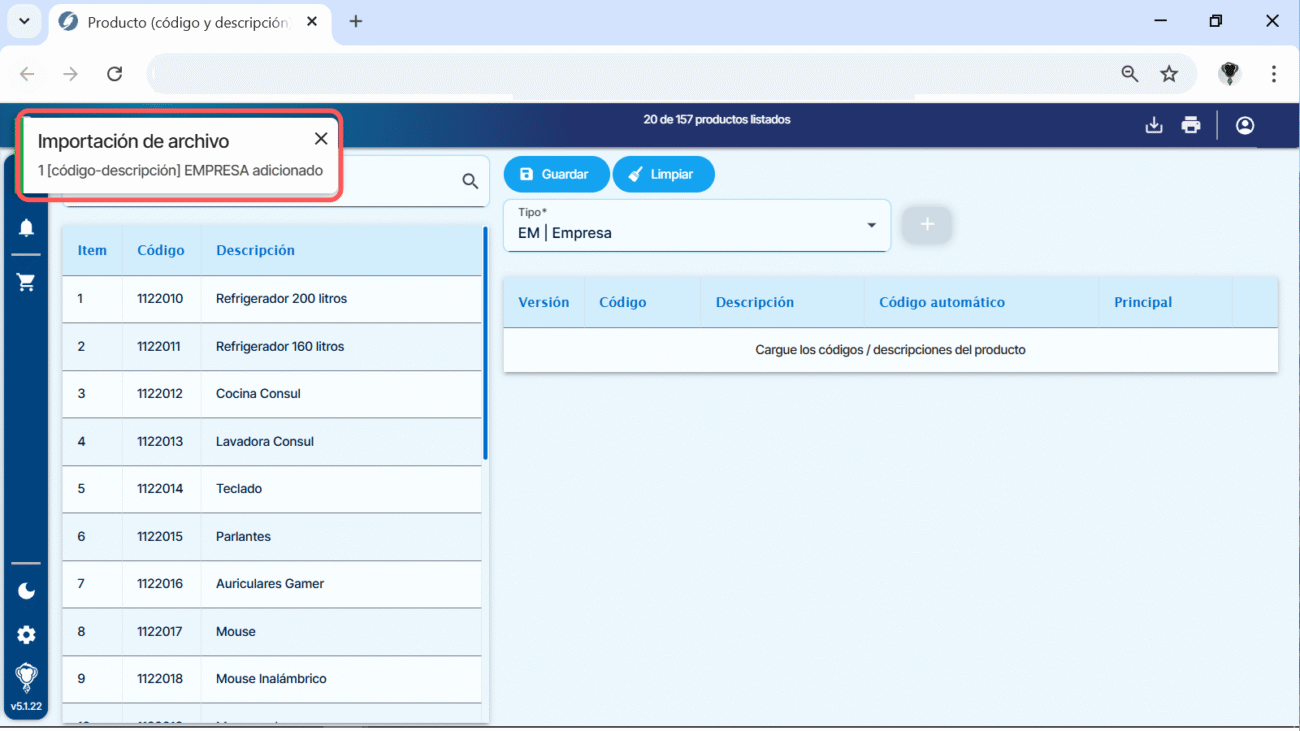Open notifications bell in sidebar
Viewport: 1300px width, 731px height.
pyautogui.click(x=26, y=228)
